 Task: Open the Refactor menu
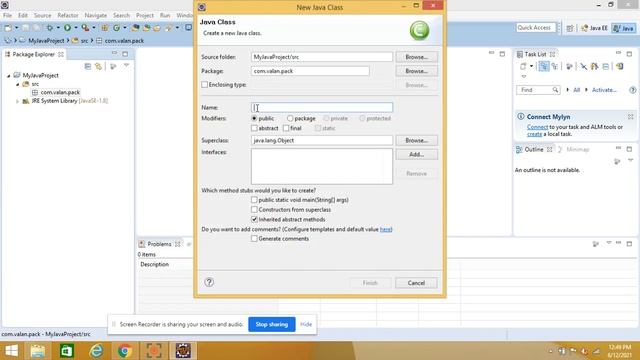(68, 16)
